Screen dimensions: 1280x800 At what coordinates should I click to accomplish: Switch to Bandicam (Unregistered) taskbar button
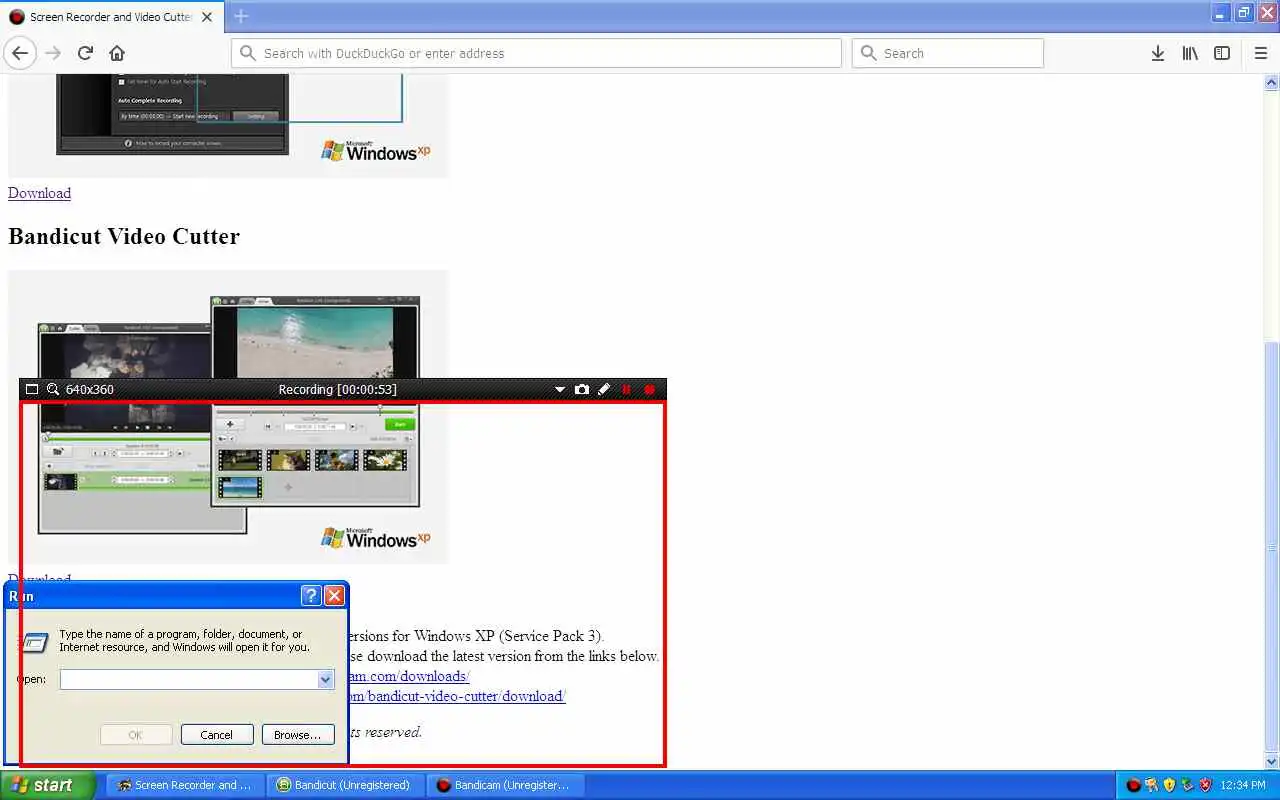tap(506, 785)
